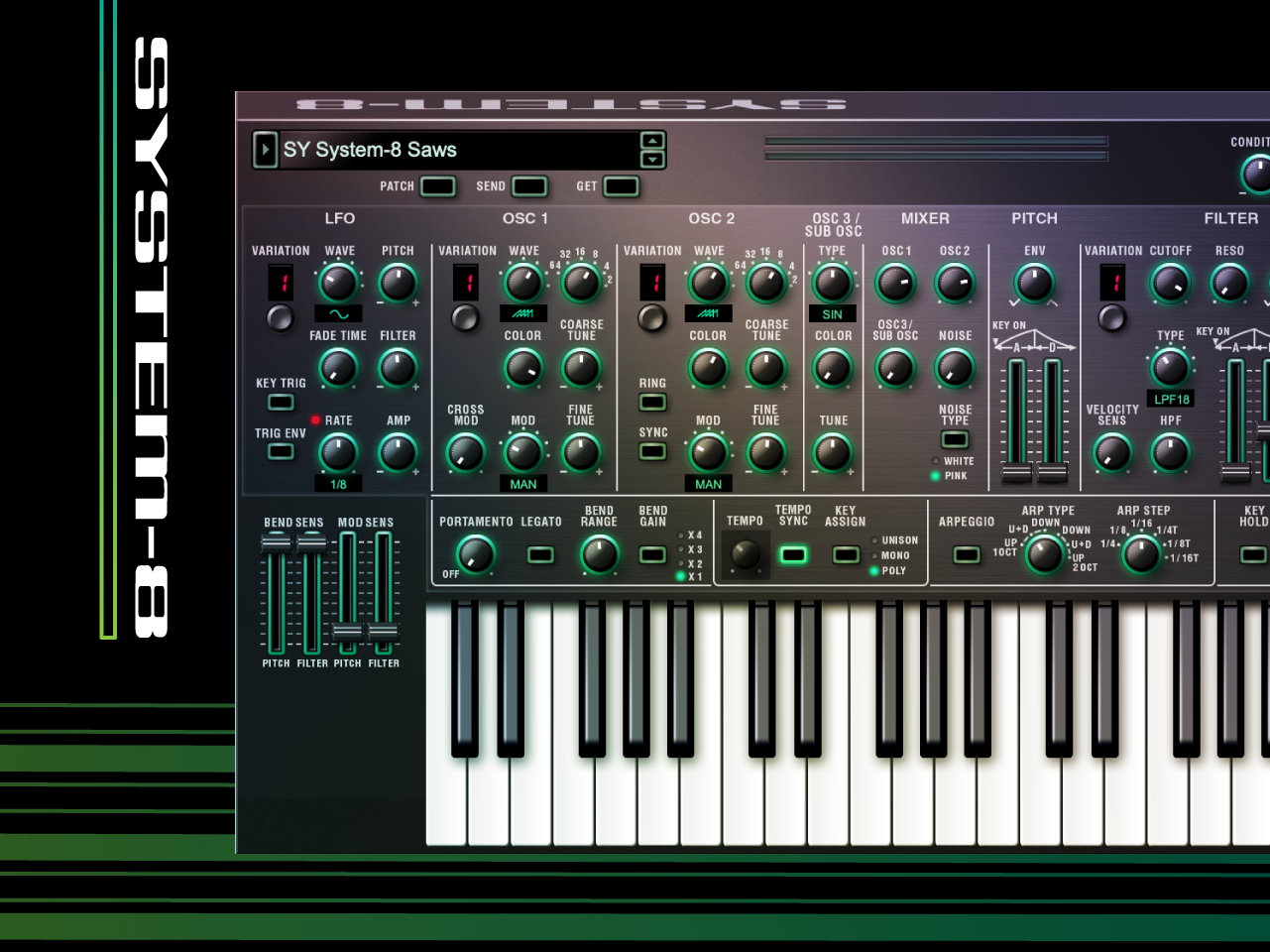This screenshot has width=1270, height=952.
Task: Enable the ARPEGGIO switch
Action: (967, 554)
